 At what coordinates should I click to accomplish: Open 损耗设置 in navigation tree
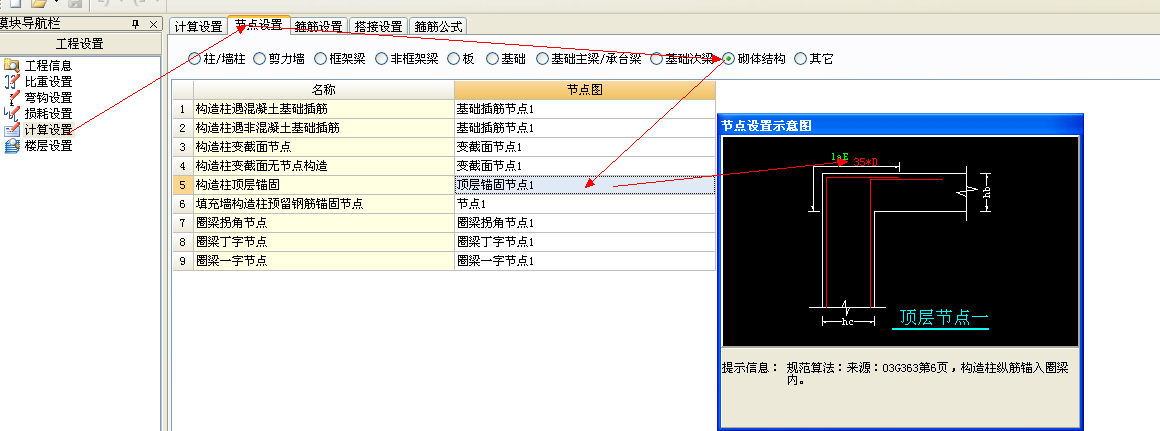(49, 113)
